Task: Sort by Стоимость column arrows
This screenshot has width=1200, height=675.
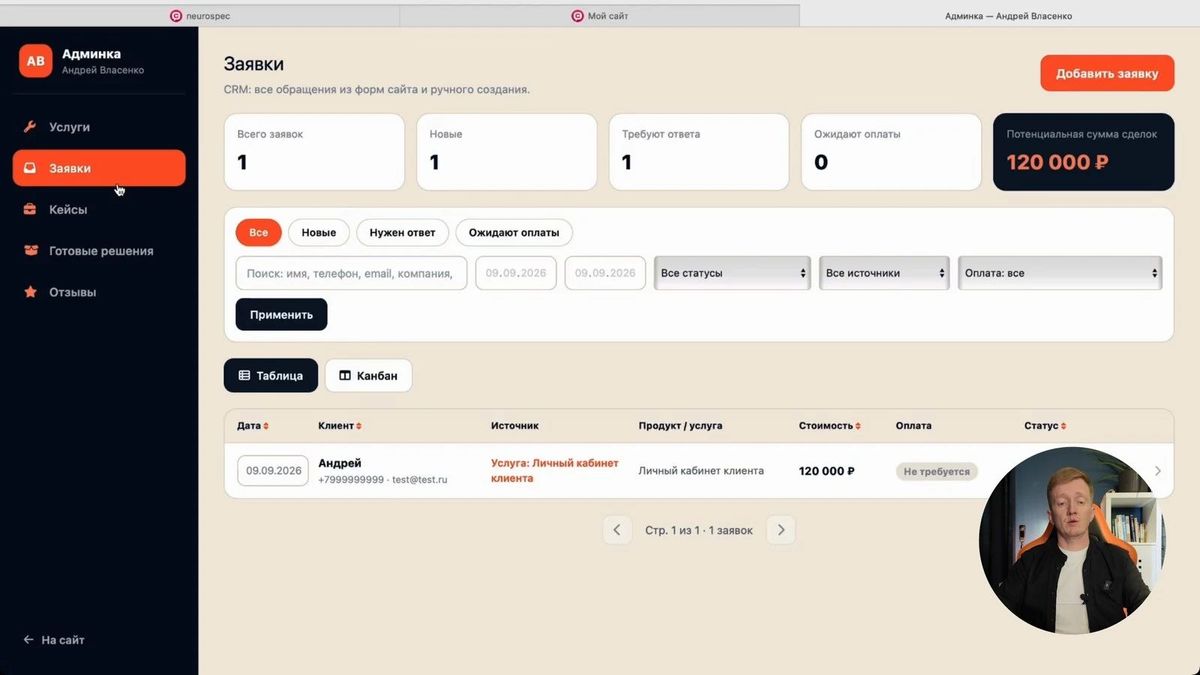Action: [x=858, y=426]
